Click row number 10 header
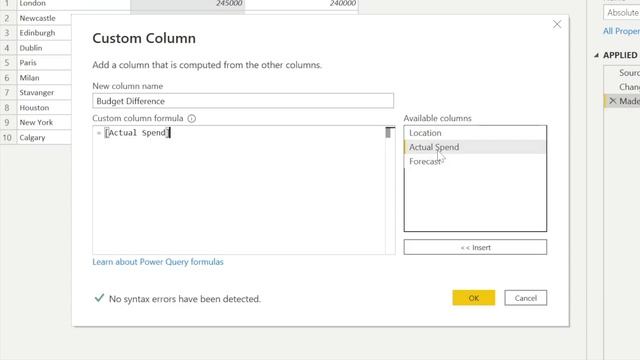The height and width of the screenshot is (360, 640). 7,138
